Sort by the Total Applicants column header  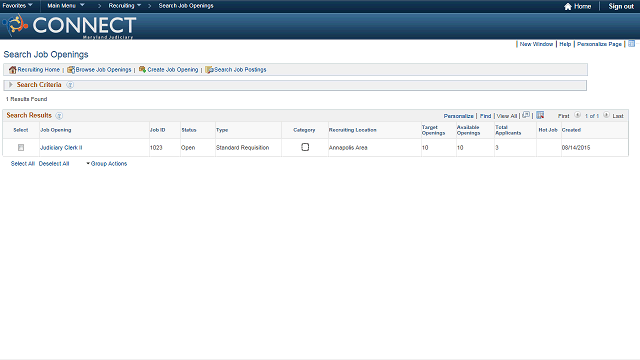pyautogui.click(x=508, y=130)
